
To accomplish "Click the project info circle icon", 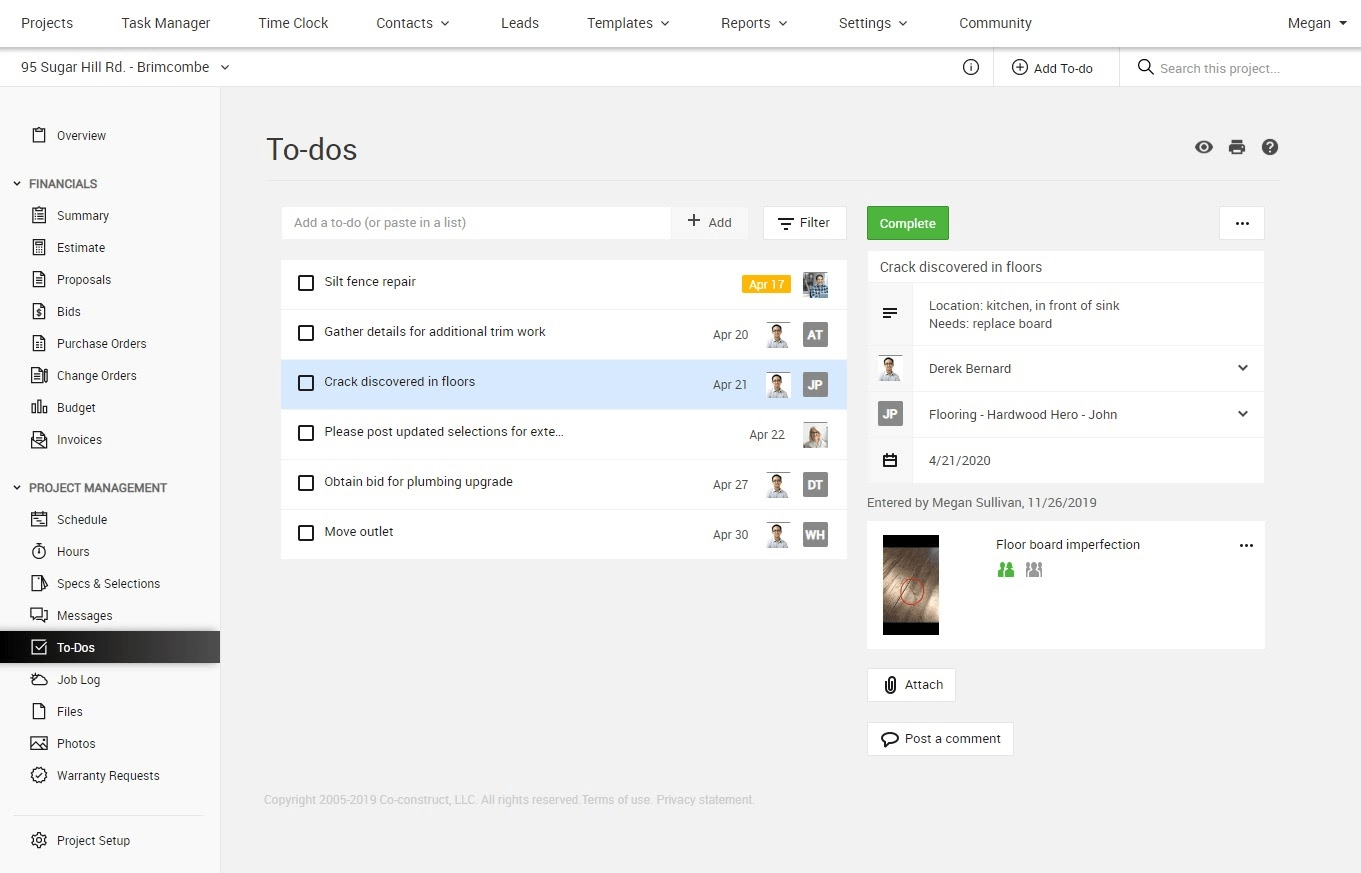I will [970, 68].
